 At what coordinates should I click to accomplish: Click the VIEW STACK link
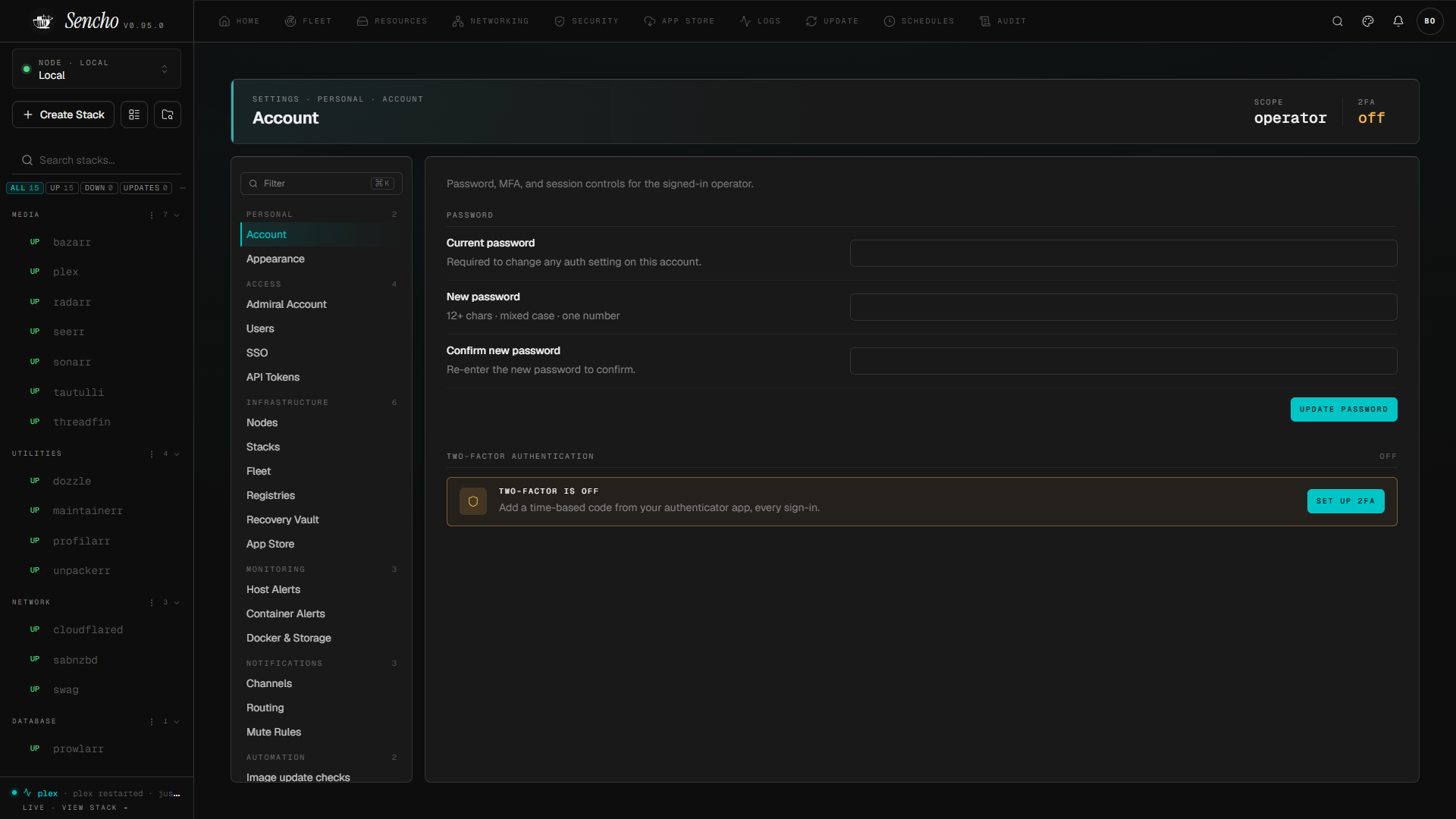(x=95, y=808)
